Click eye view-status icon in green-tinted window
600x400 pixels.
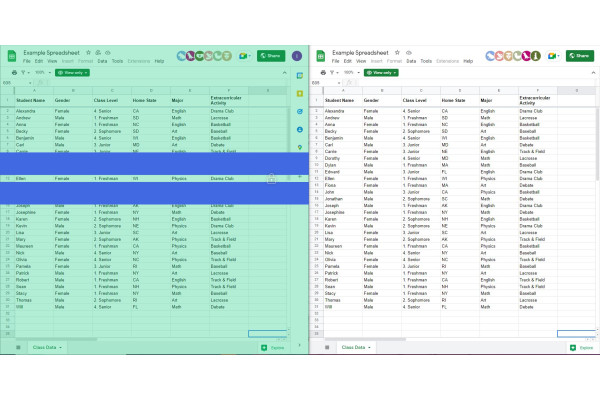click(x=108, y=52)
